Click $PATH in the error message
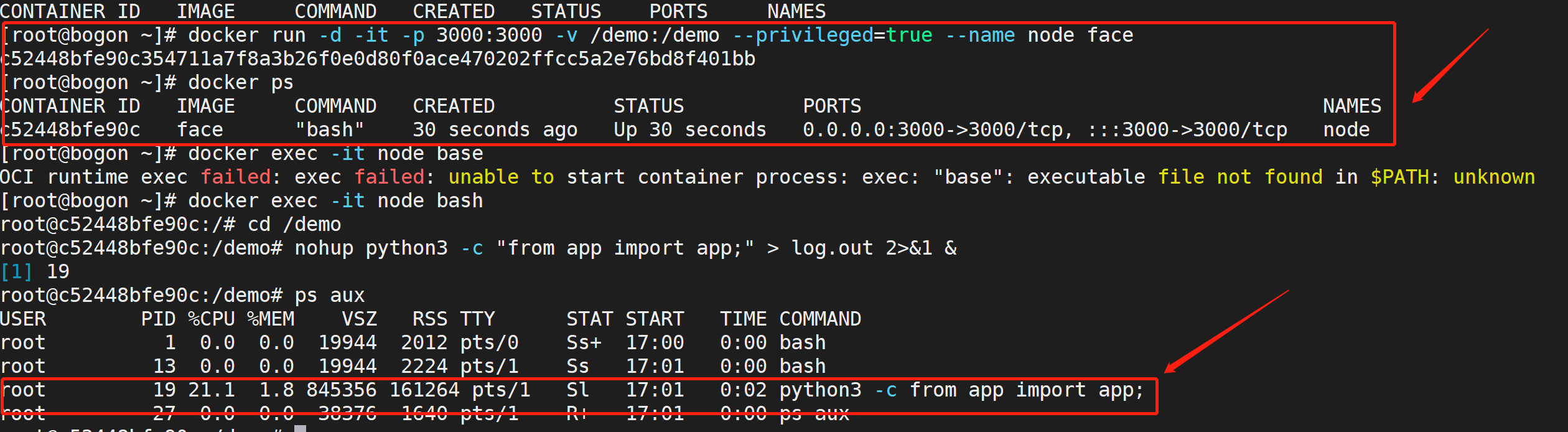Screen dimensions: 1568x432 pos(1399,177)
